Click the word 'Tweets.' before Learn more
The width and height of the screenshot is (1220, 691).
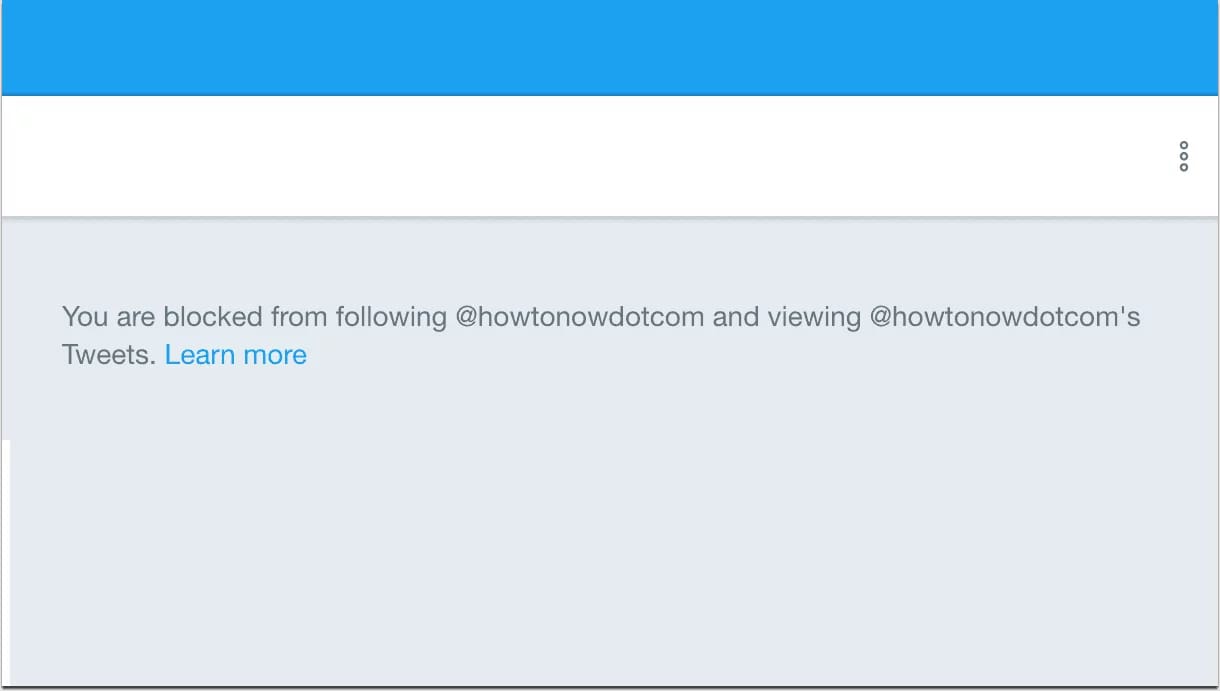click(109, 355)
